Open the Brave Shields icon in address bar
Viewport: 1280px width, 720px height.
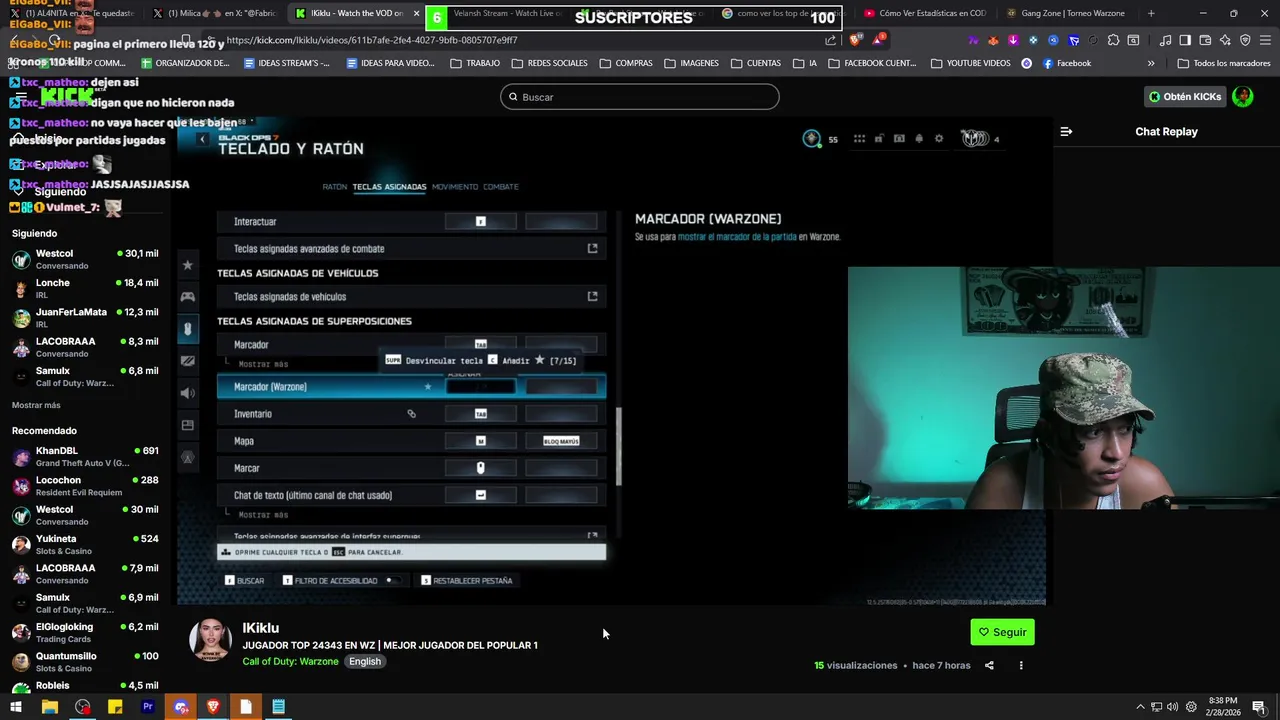[x=855, y=40]
